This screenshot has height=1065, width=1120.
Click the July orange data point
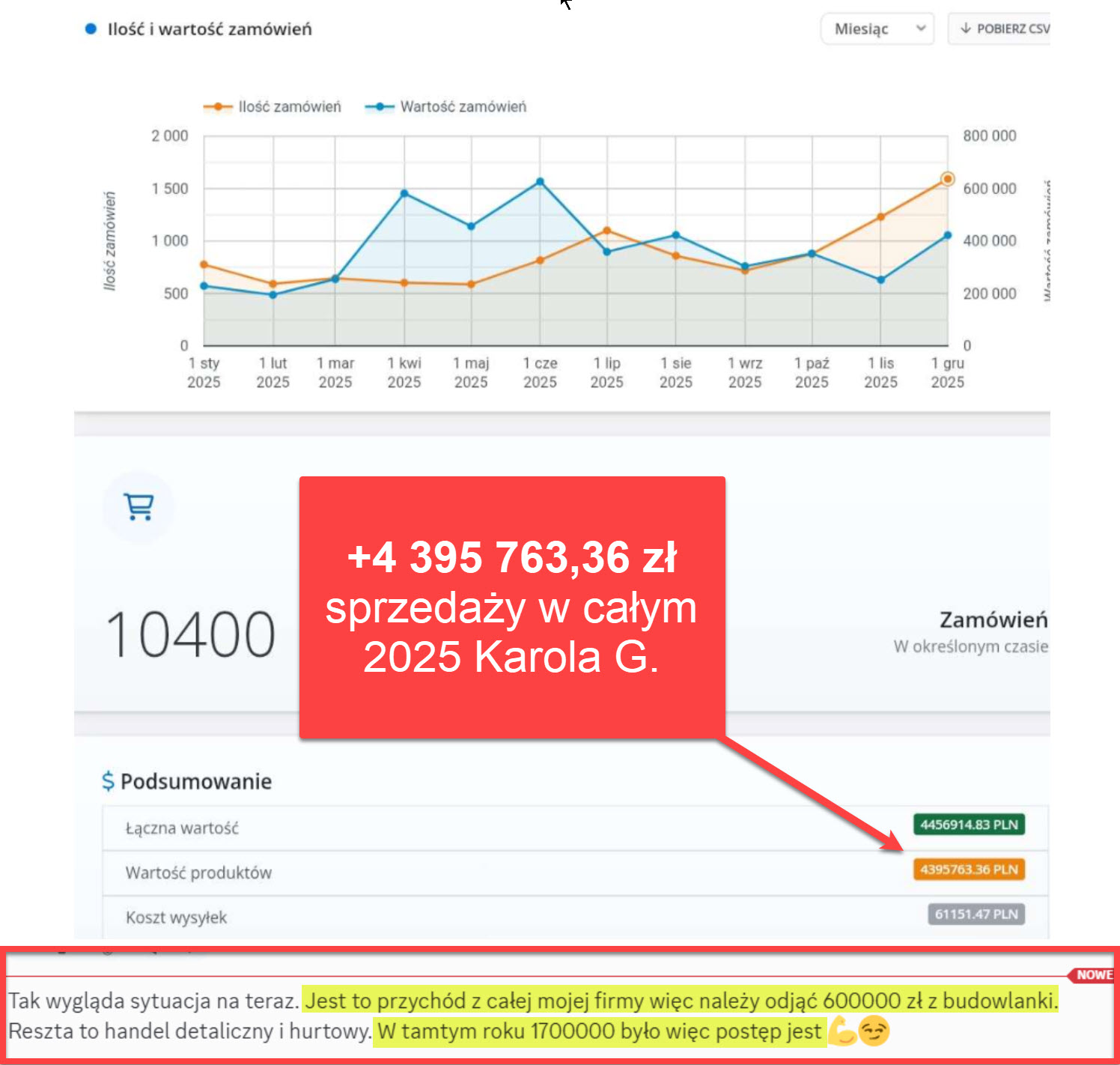tap(606, 231)
